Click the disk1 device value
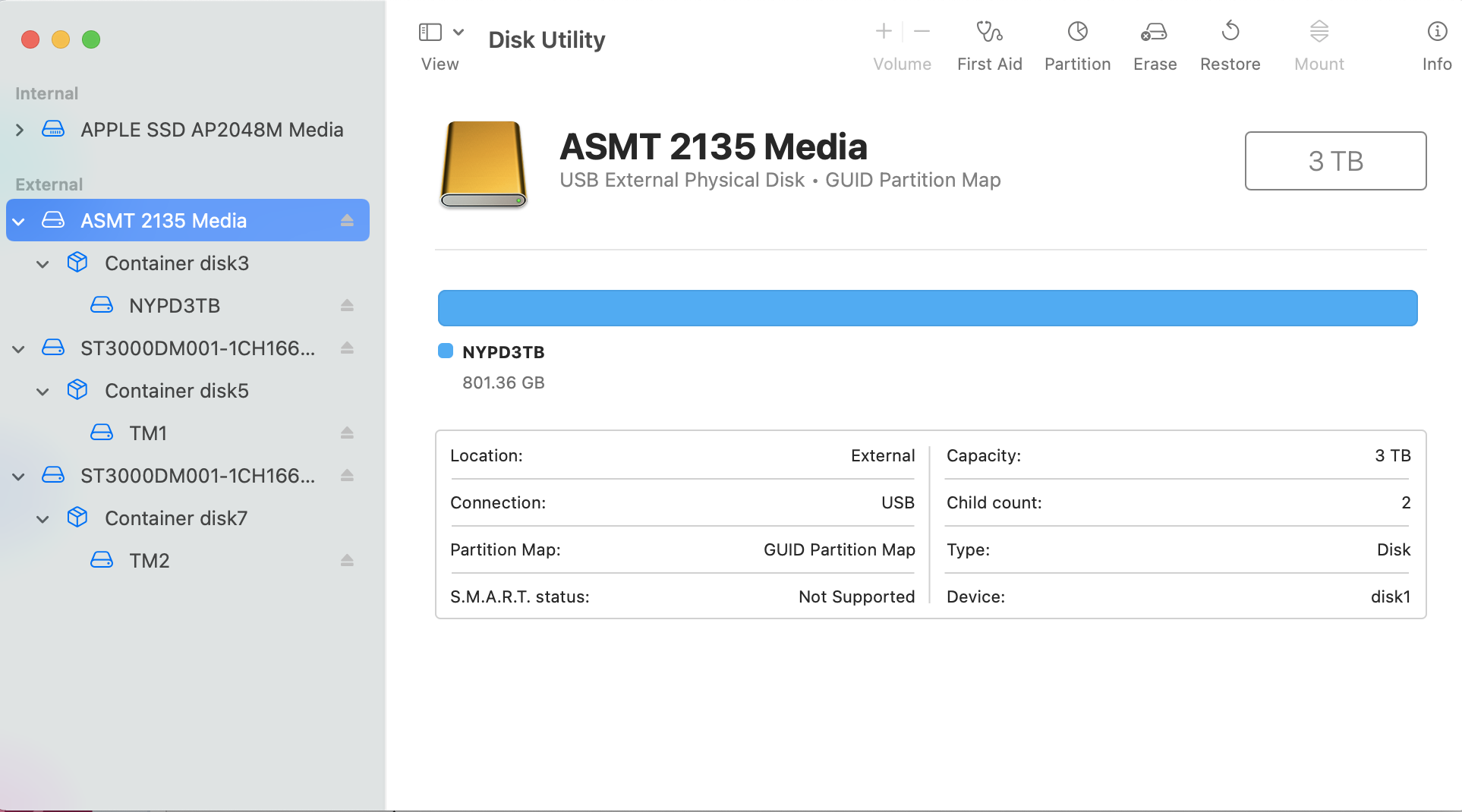 click(x=1391, y=596)
